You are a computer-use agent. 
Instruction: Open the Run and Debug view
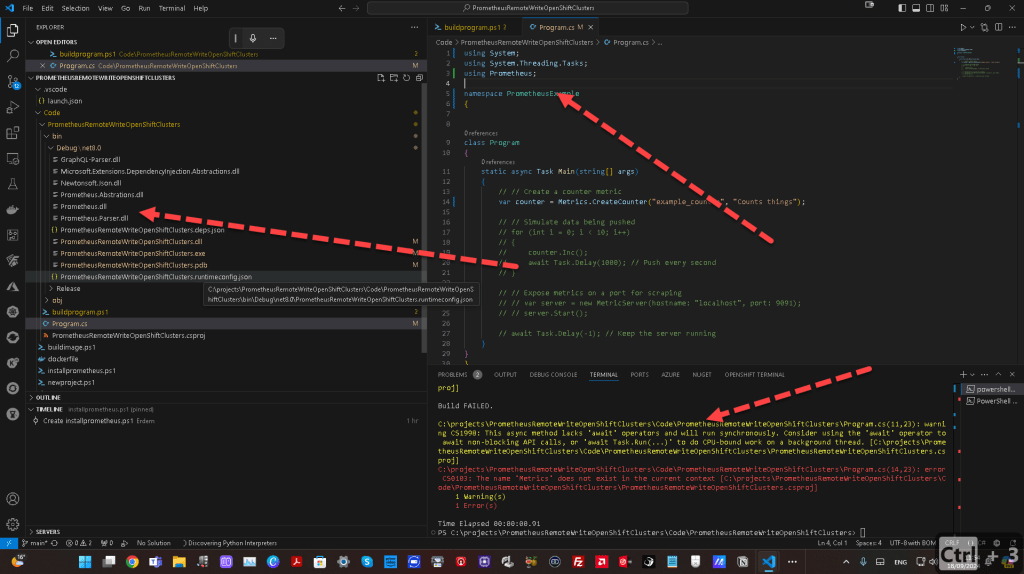[x=12, y=107]
